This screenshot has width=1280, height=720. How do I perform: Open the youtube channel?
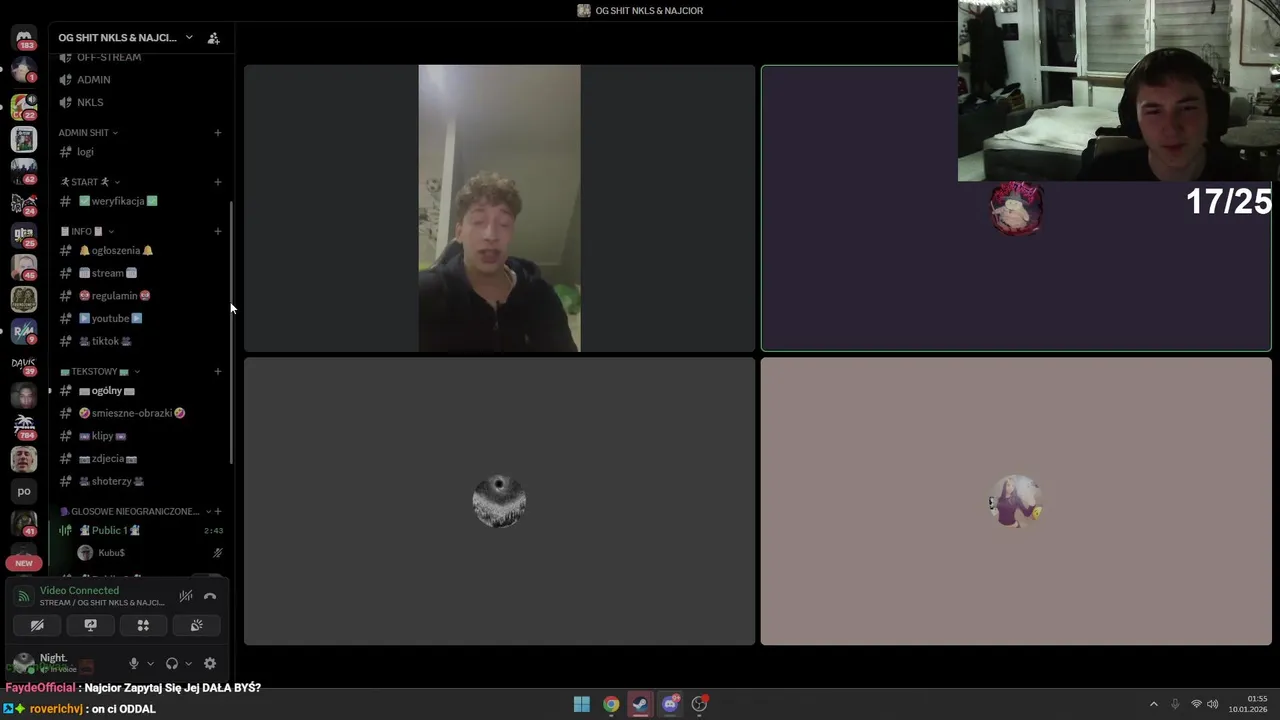pyautogui.click(x=140, y=318)
